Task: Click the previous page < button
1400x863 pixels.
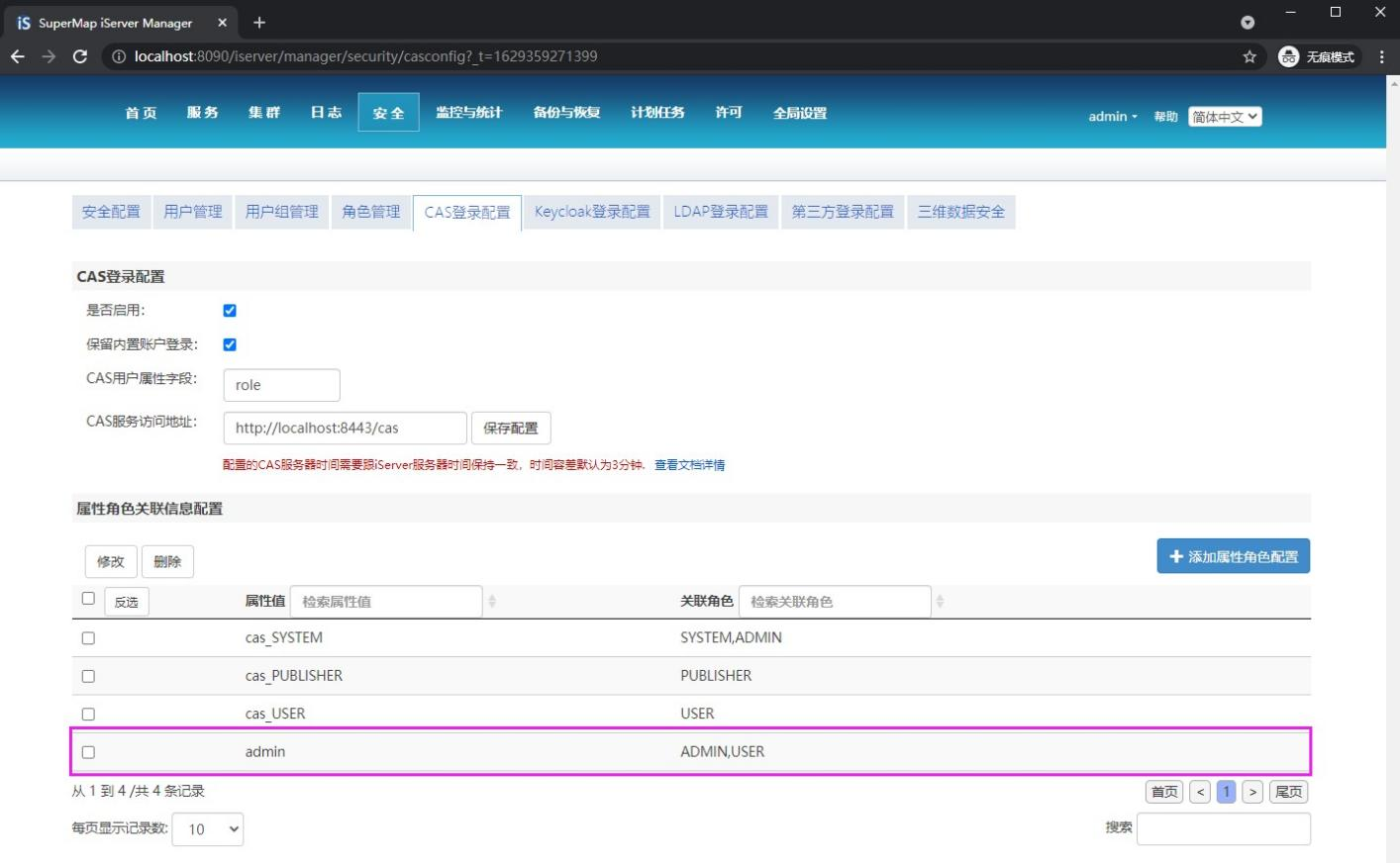Action: click(1200, 792)
